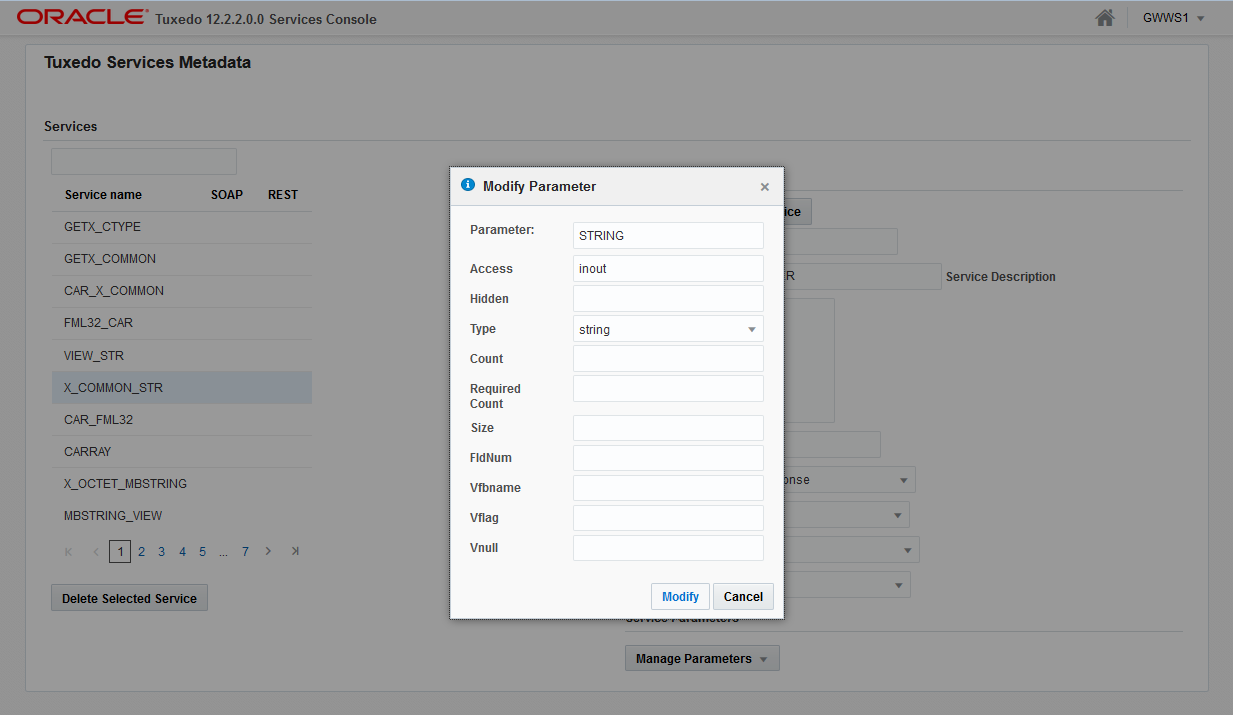Select the CARRAY service row
The width and height of the screenshot is (1233, 715).
point(181,451)
